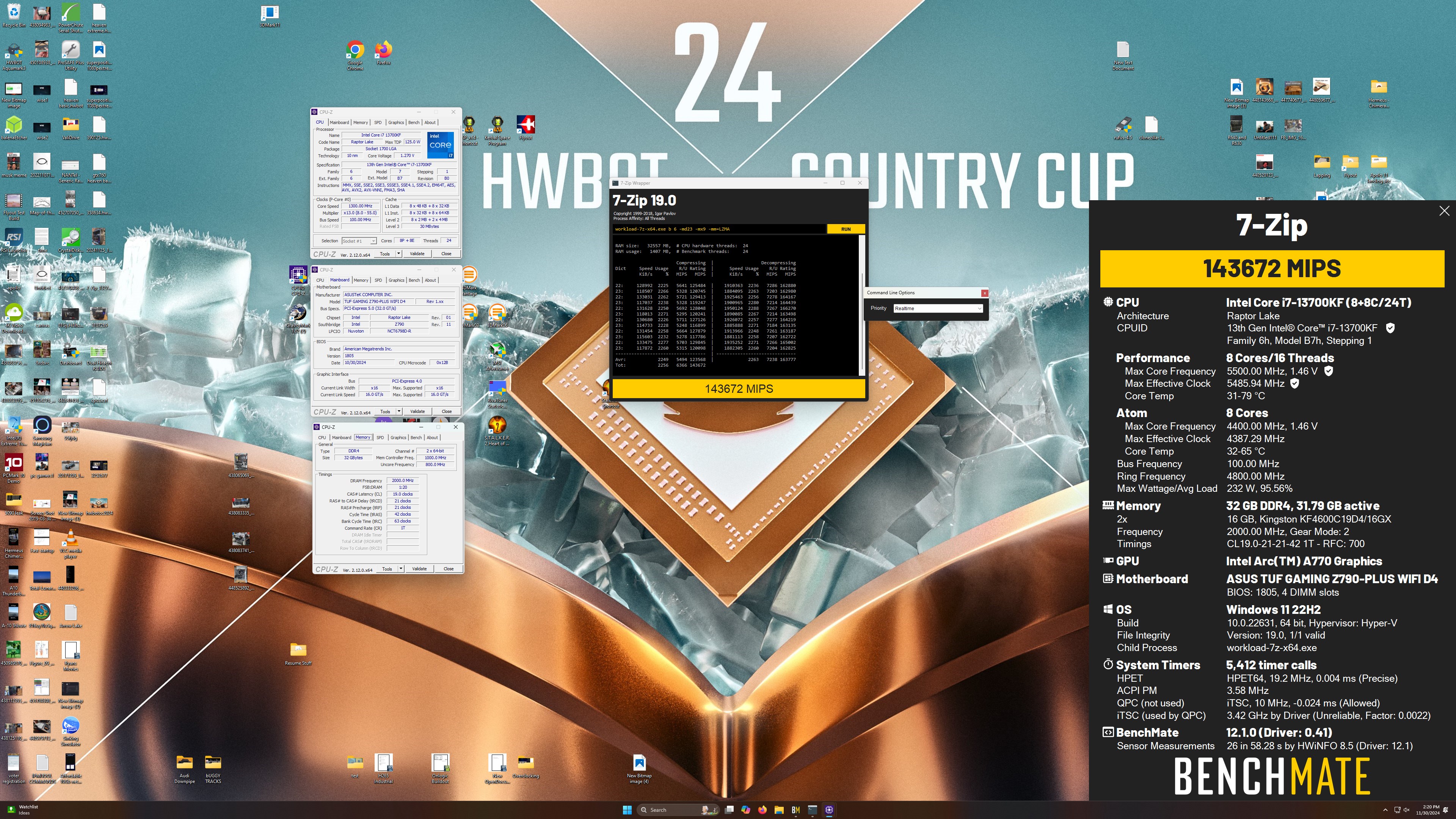Open the ValiDrive folder icon
Image resolution: width=1456 pixels, height=819 pixels.
tap(70, 128)
